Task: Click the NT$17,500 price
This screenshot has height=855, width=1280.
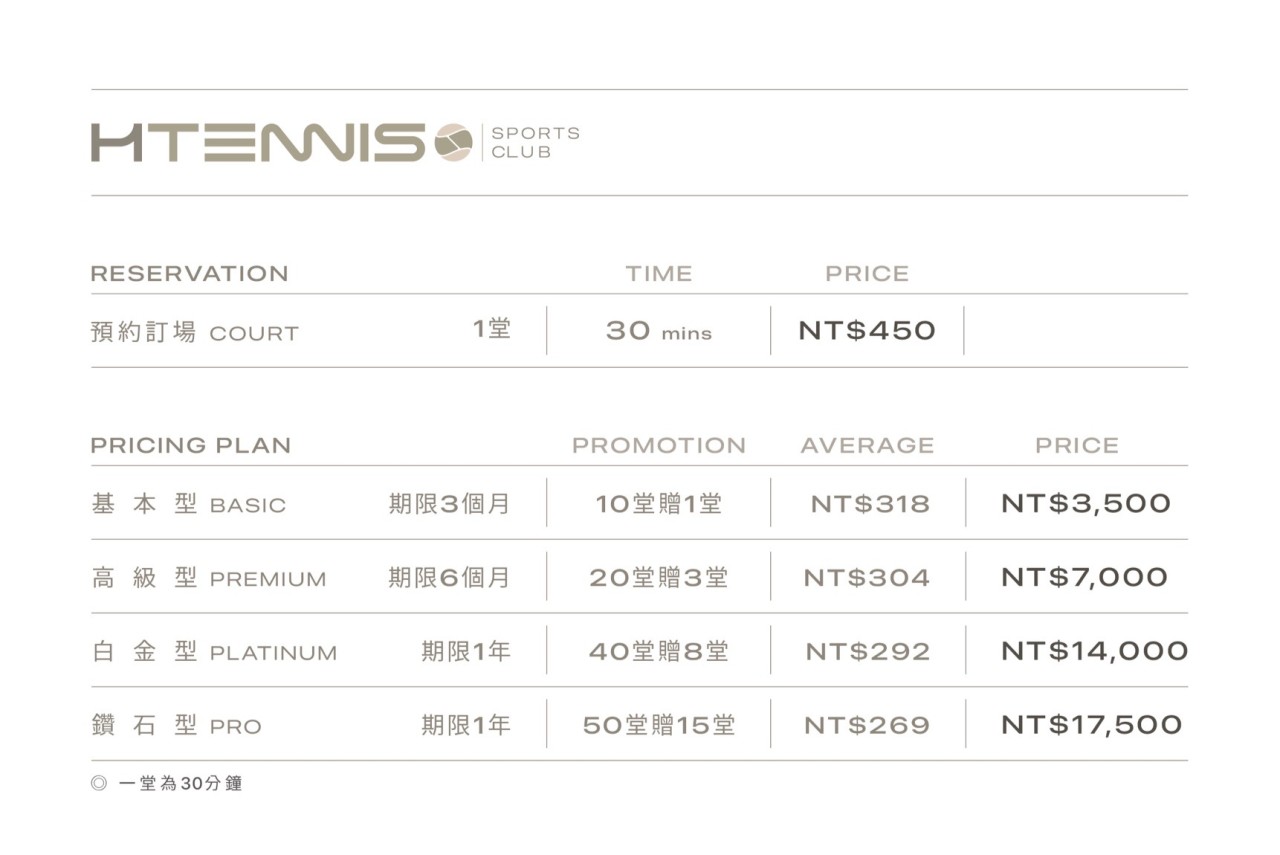Action: click(x=1092, y=725)
